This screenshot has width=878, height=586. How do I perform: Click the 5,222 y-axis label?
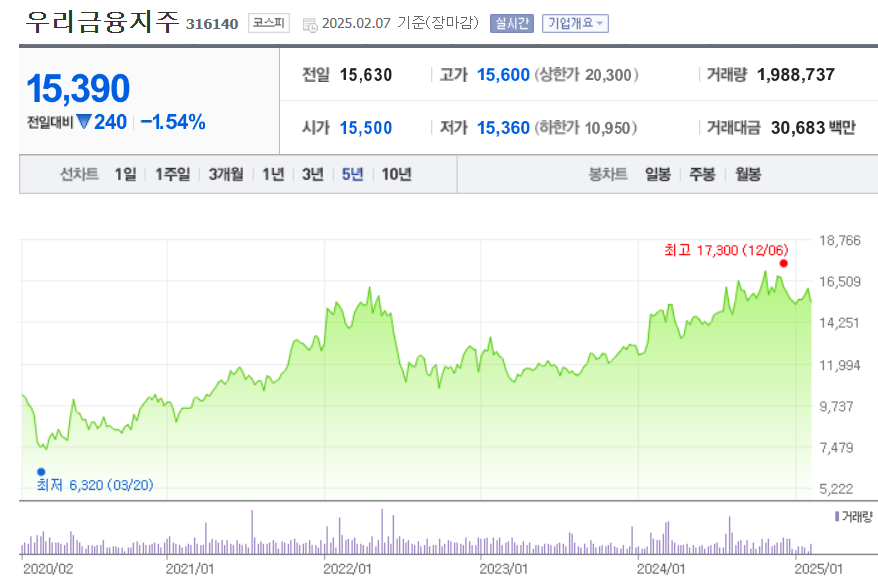click(836, 489)
